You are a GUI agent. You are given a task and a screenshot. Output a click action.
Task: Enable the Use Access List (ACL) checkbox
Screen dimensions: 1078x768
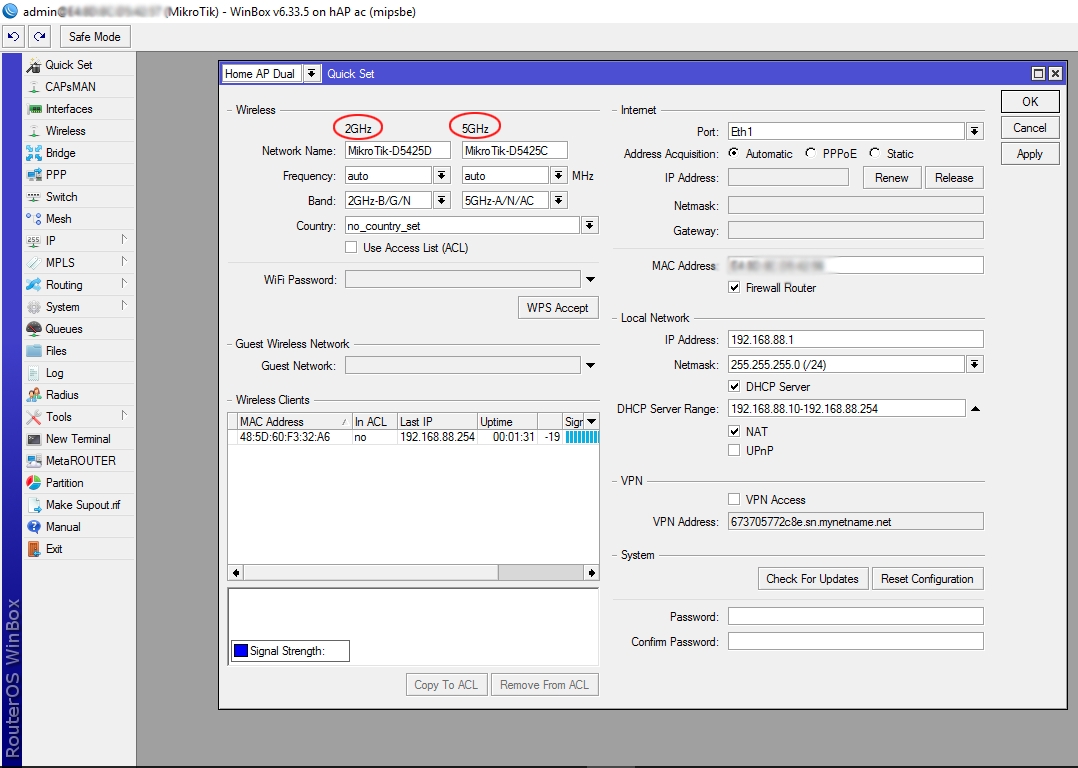[x=351, y=248]
